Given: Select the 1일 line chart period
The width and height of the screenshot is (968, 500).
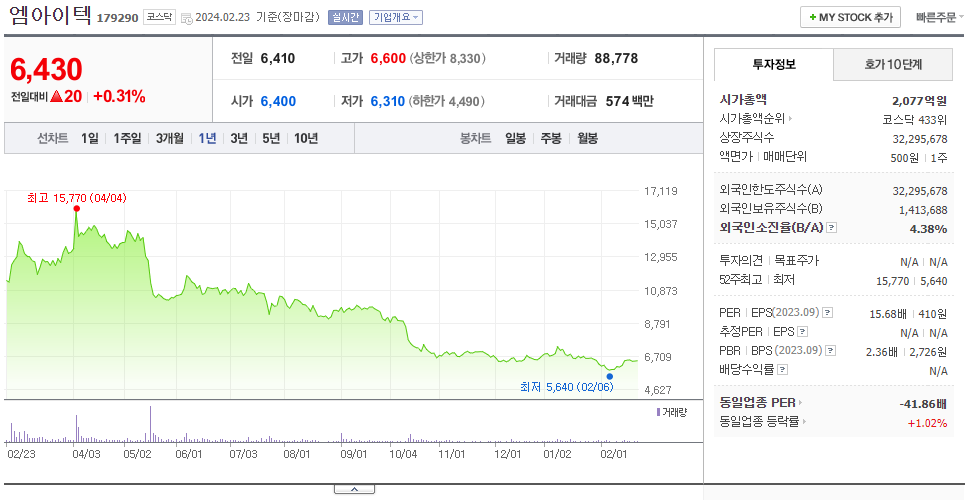Looking at the screenshot, I should 90,138.
